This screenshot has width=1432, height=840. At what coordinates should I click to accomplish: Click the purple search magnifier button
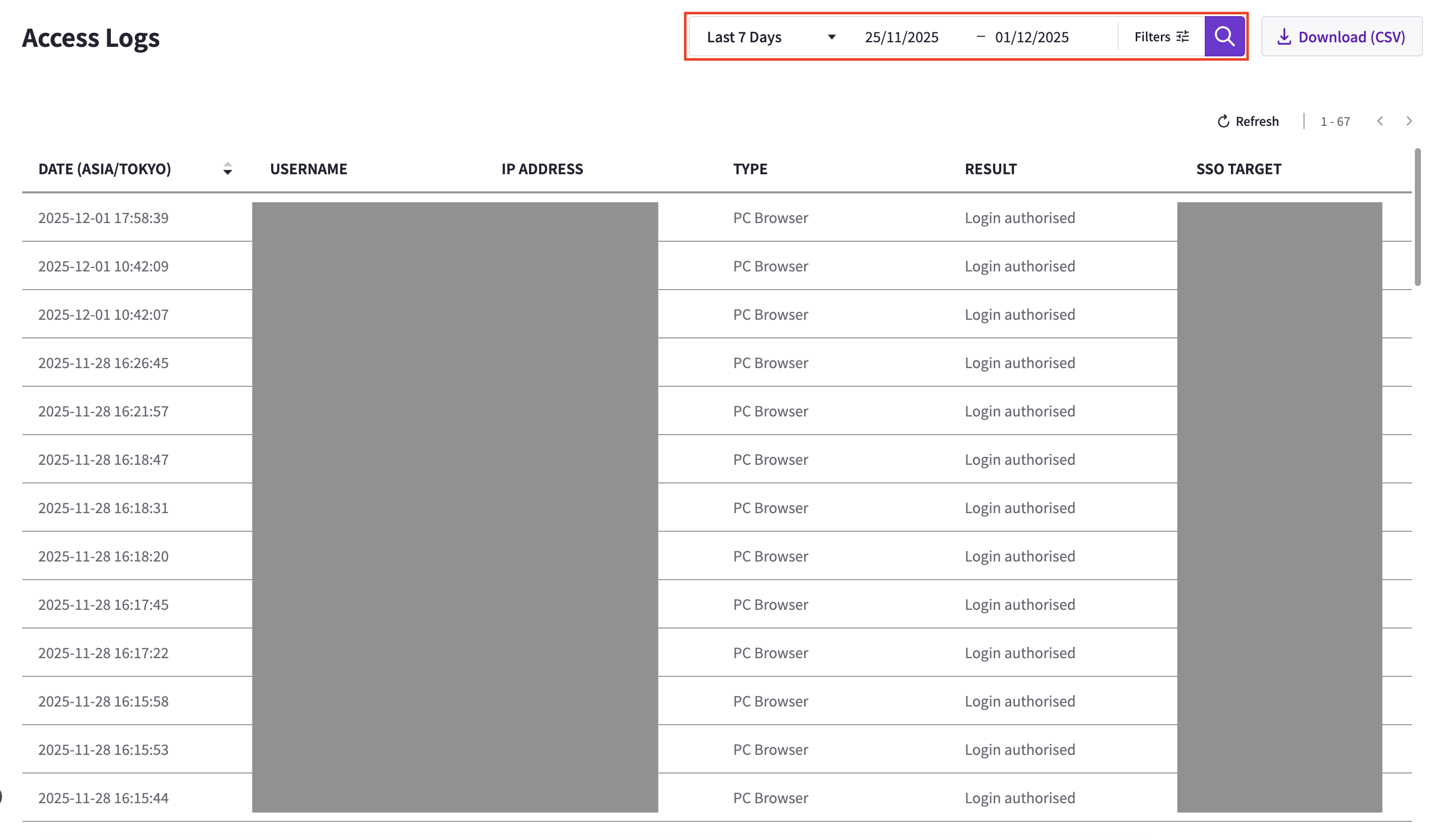[x=1224, y=37]
